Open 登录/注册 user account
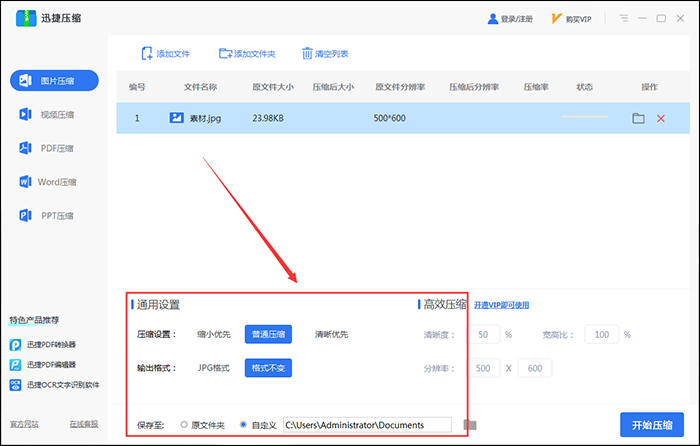The image size is (700, 446). coord(510,19)
